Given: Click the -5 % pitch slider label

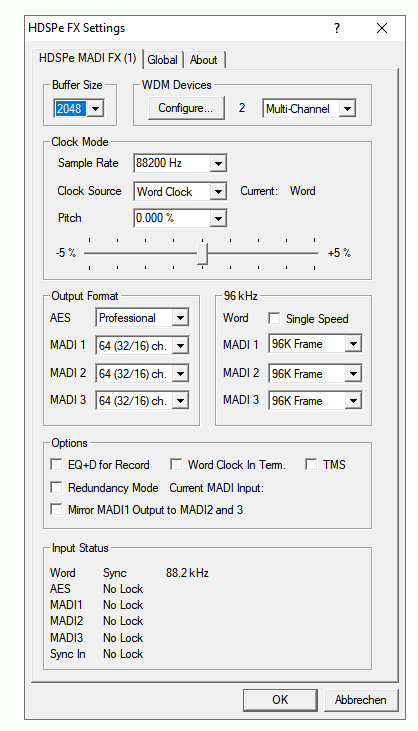Looking at the screenshot, I should tap(66, 253).
